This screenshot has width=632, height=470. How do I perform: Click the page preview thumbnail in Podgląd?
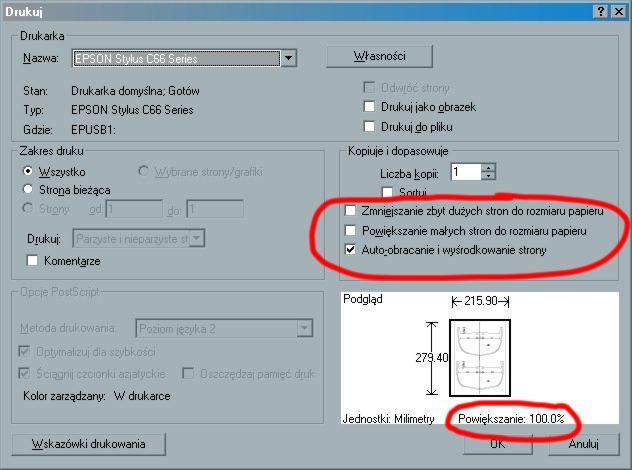coord(479,360)
